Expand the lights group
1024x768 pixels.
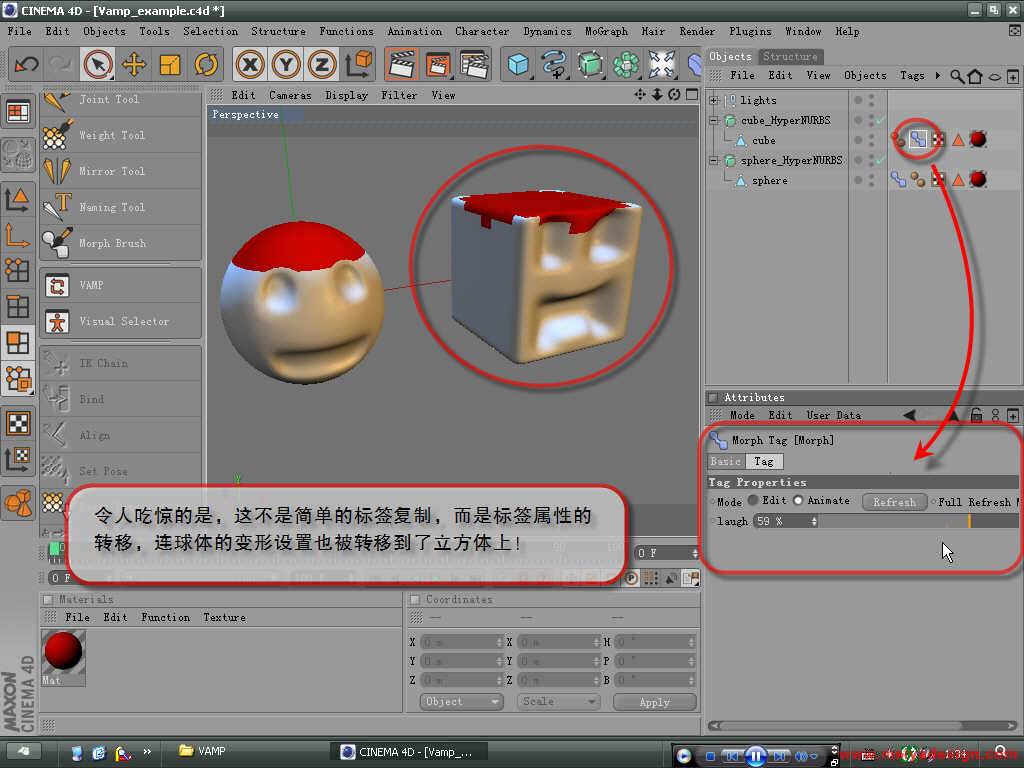(x=713, y=100)
